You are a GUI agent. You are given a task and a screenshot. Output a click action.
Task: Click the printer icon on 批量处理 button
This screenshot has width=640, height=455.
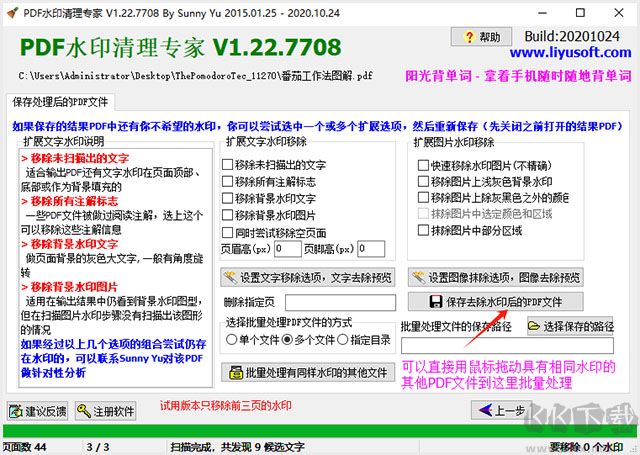[236, 373]
